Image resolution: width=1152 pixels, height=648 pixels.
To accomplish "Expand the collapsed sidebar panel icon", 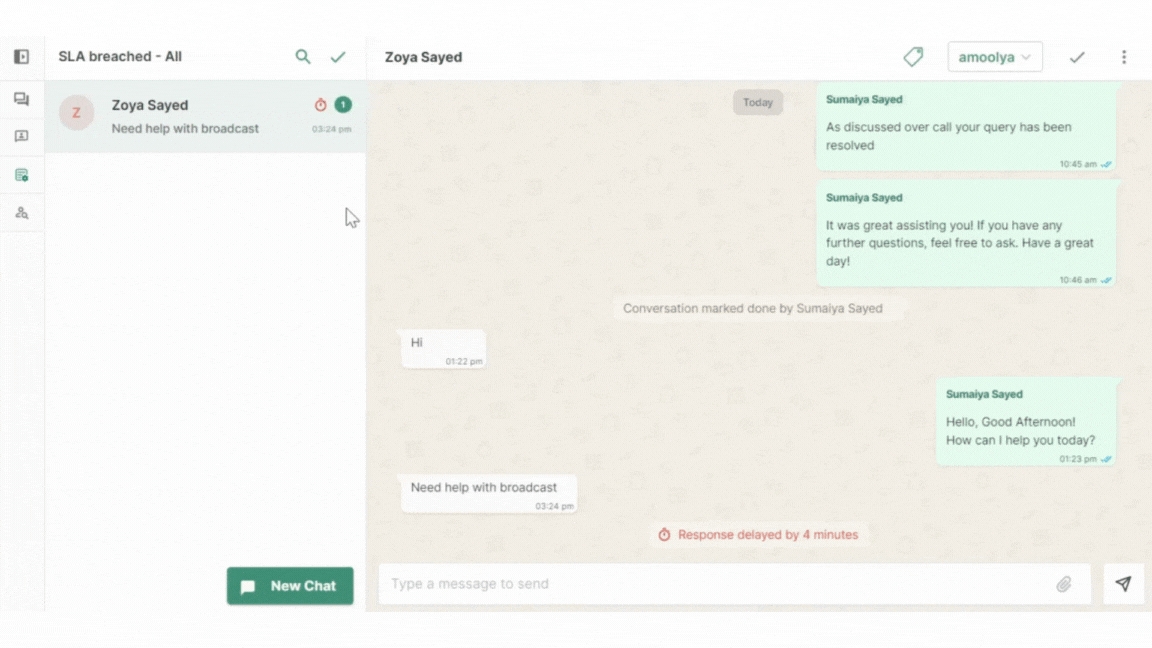I will pos(21,57).
